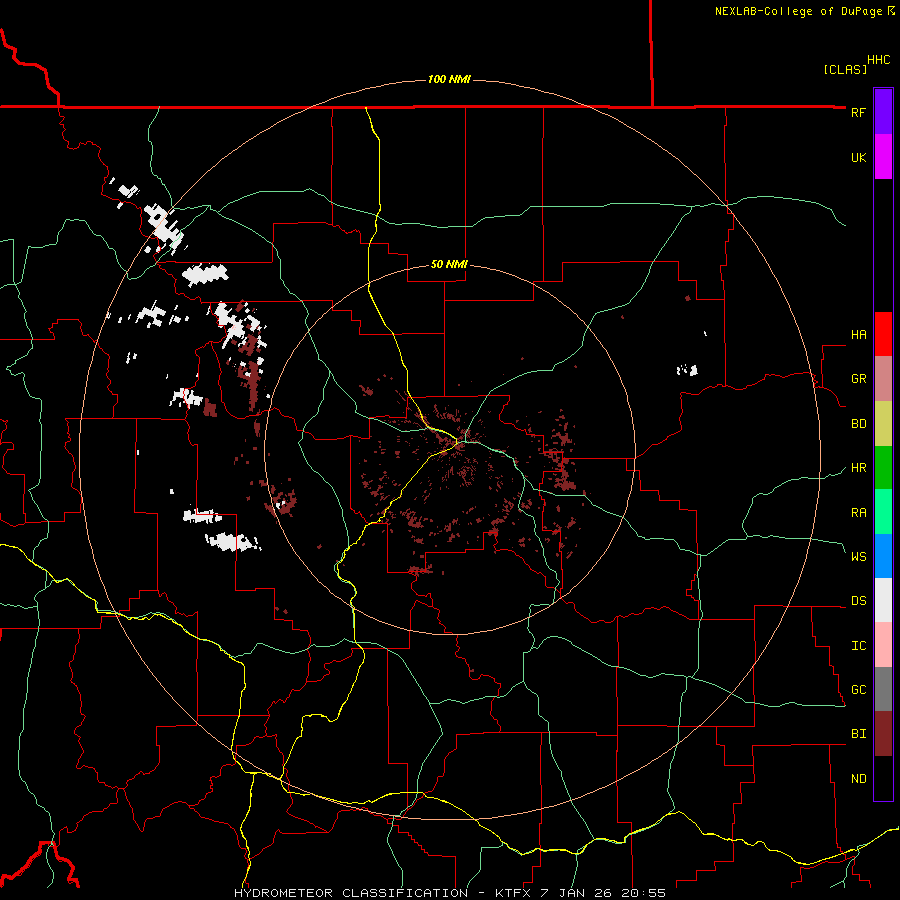Click the DS white legend swatch
The image size is (900, 900).
(x=883, y=600)
